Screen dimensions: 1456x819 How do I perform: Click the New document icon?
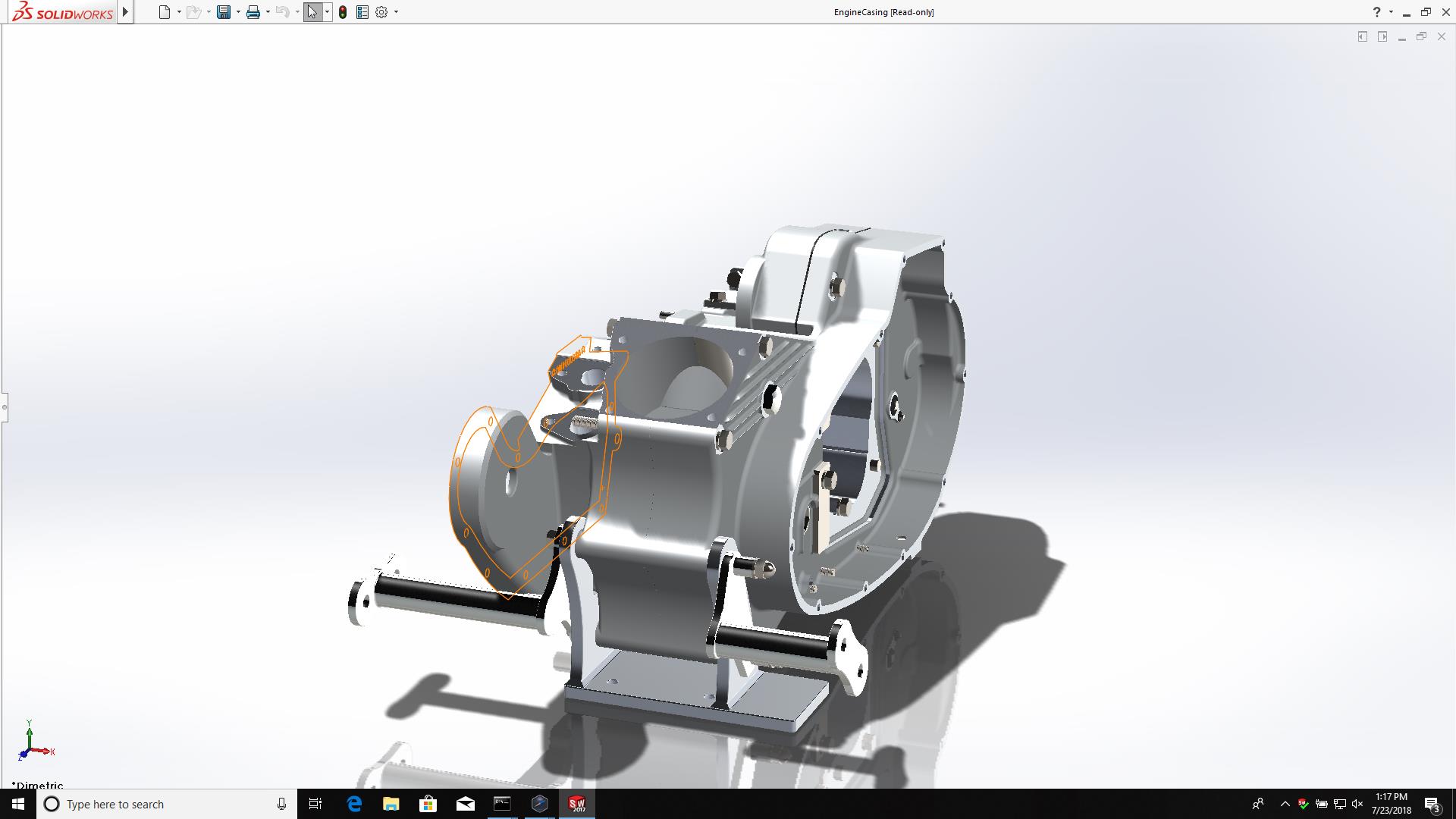[x=164, y=12]
